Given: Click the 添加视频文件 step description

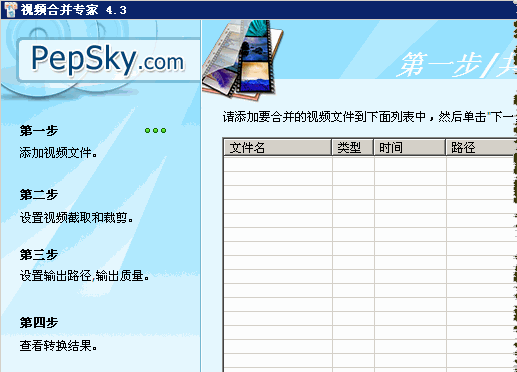Looking at the screenshot, I should (x=58, y=153).
